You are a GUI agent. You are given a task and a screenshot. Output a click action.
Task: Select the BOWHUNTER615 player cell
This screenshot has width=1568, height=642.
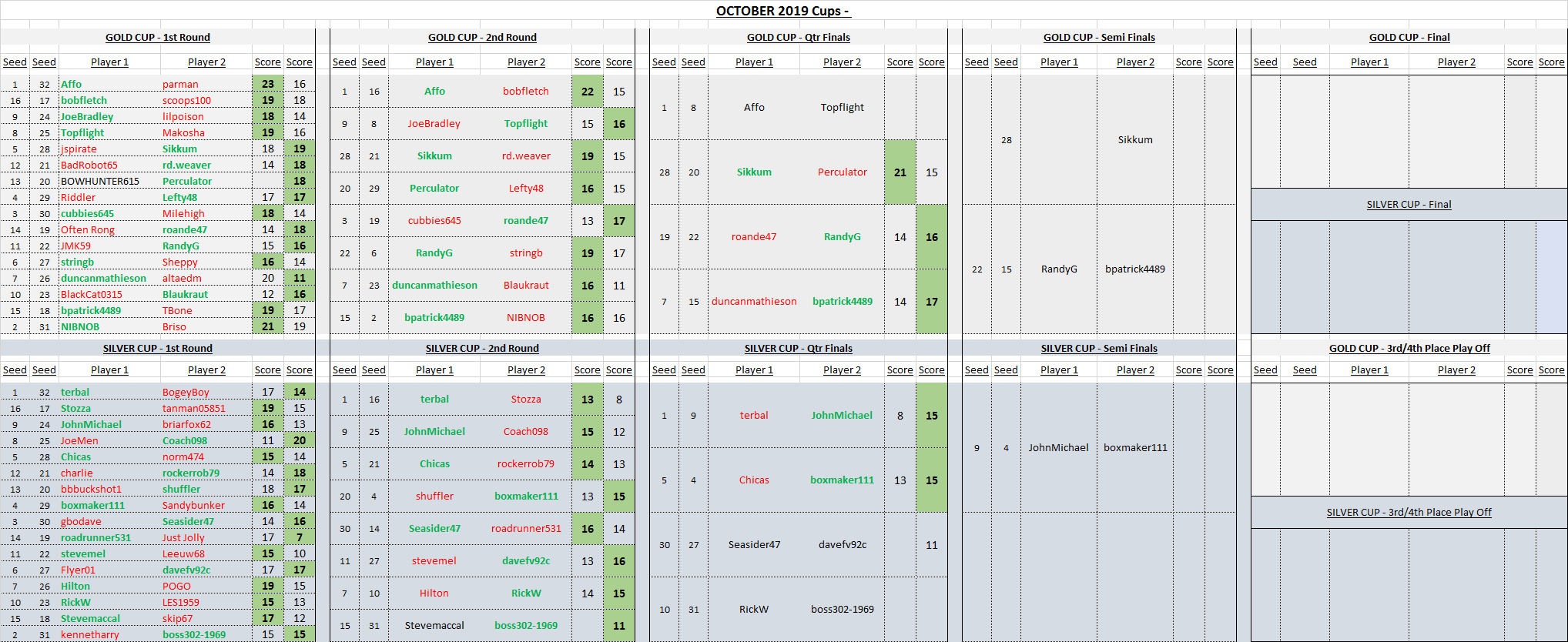100,181
